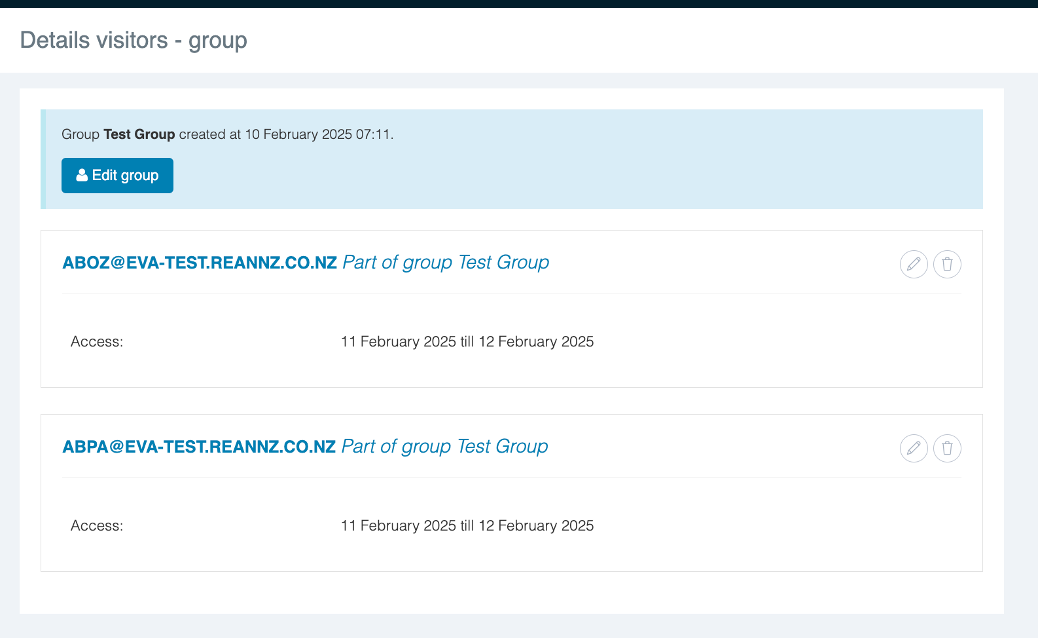Select the access date range for ABPA

point(467,526)
